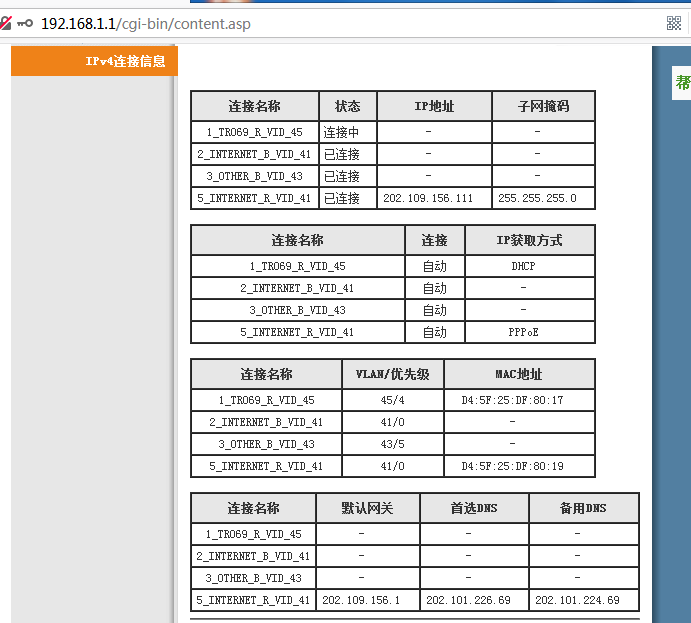The height and width of the screenshot is (623, 691).
Task: Click the 43/5 VLAN value
Action: point(393,444)
